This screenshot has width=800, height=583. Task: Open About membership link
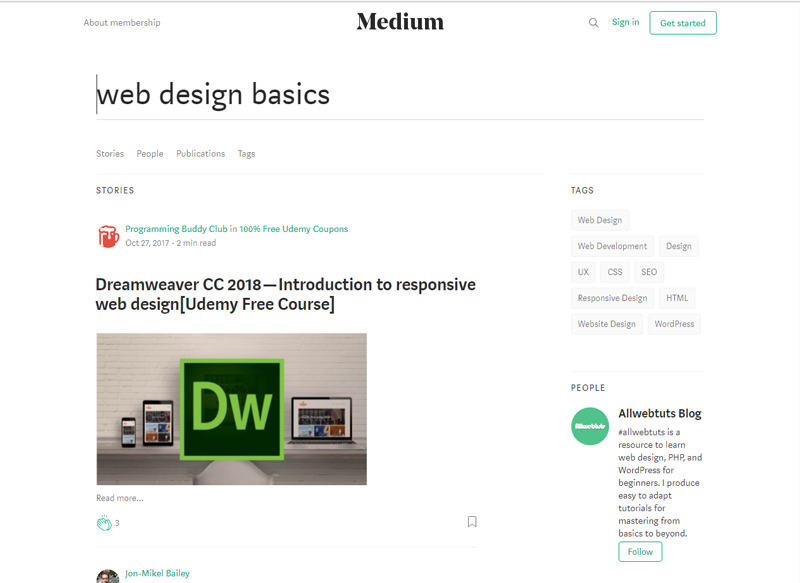[122, 23]
